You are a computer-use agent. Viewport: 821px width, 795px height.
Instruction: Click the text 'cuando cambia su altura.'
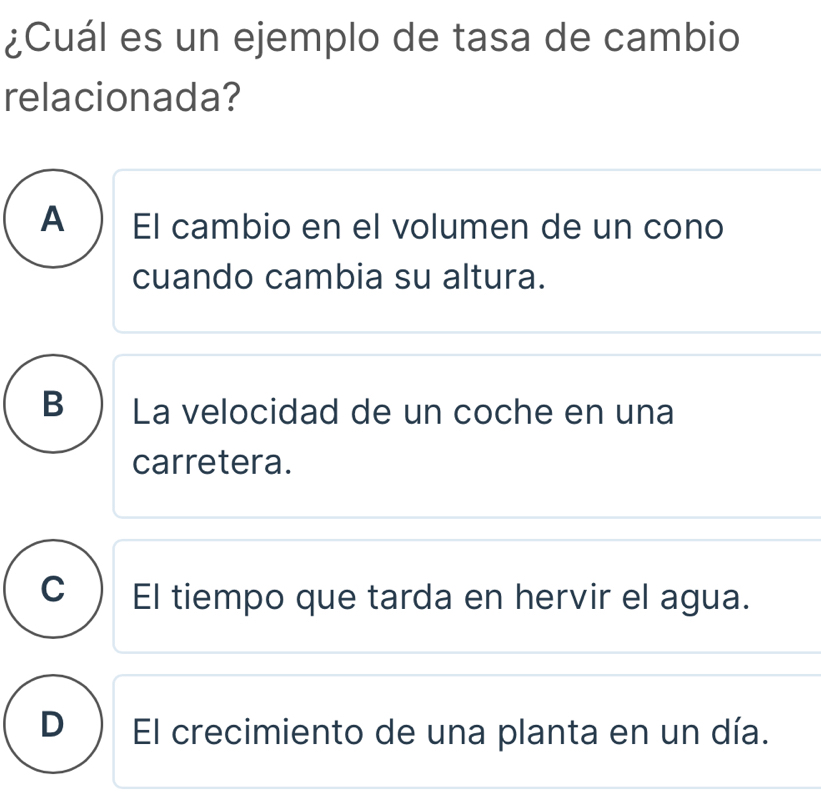(x=339, y=277)
